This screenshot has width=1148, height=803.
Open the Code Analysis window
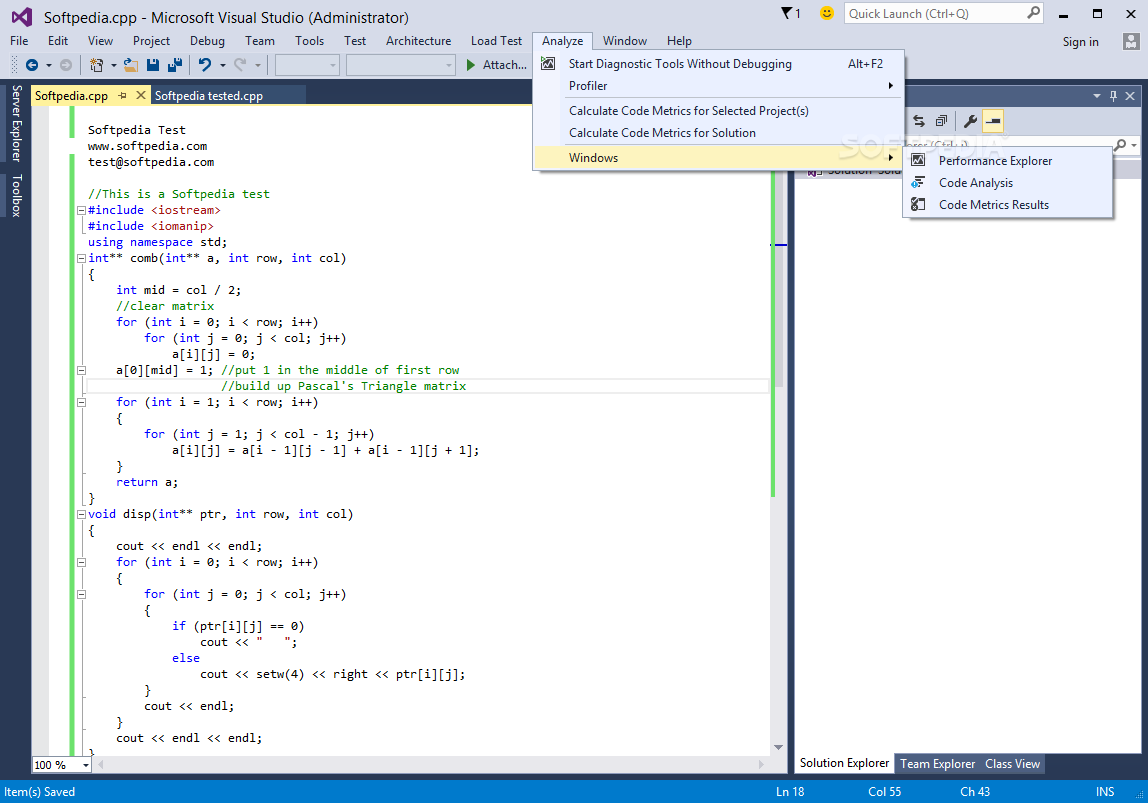tap(976, 183)
